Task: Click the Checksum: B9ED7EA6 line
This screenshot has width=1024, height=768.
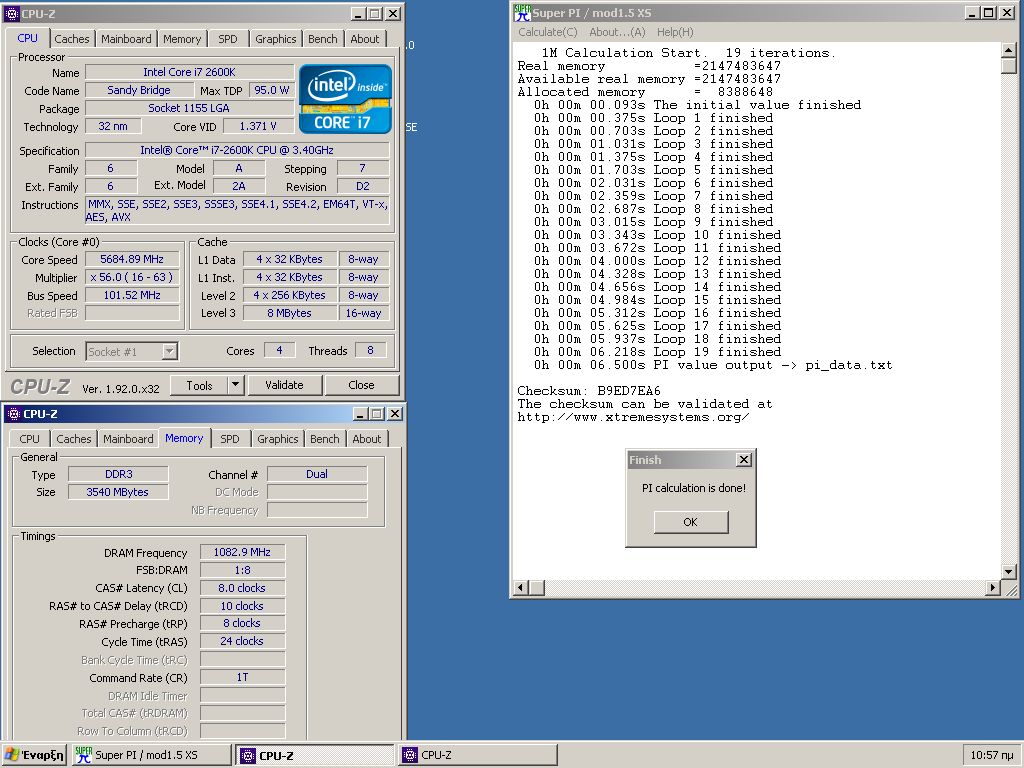Action: coord(589,391)
